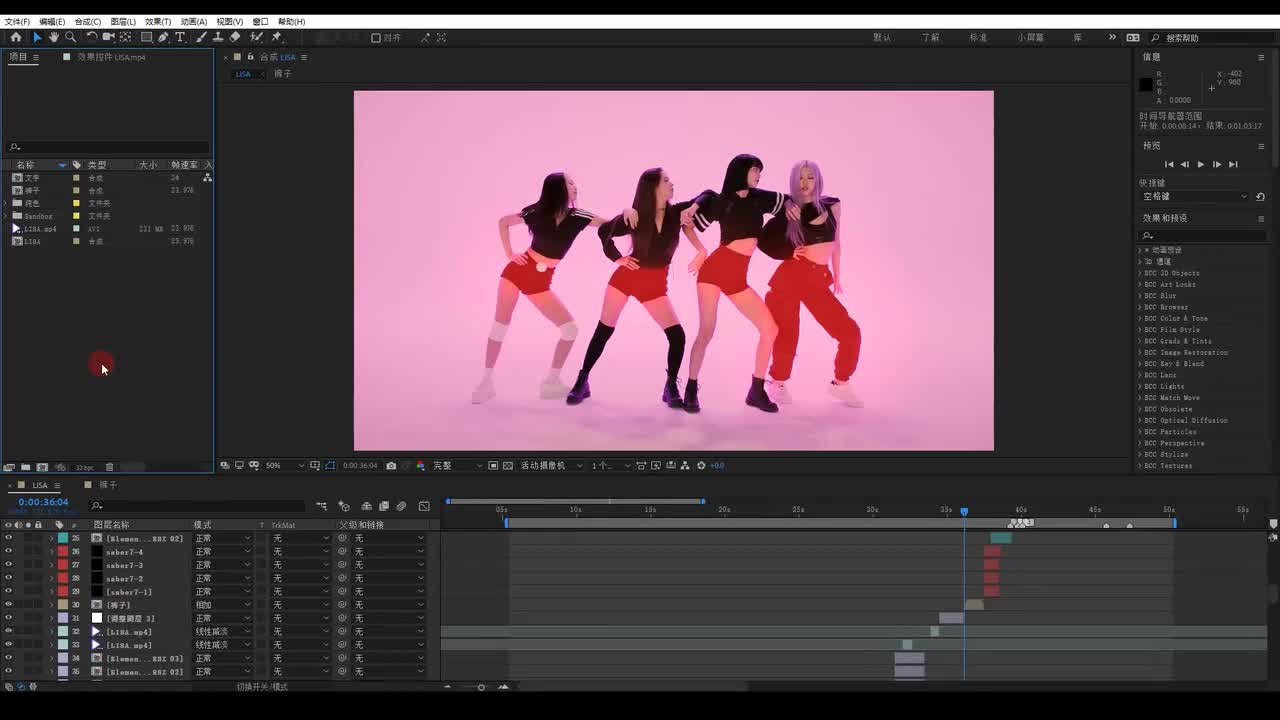
Task: Hide saber7-4 layer eye icon
Action: click(x=8, y=552)
